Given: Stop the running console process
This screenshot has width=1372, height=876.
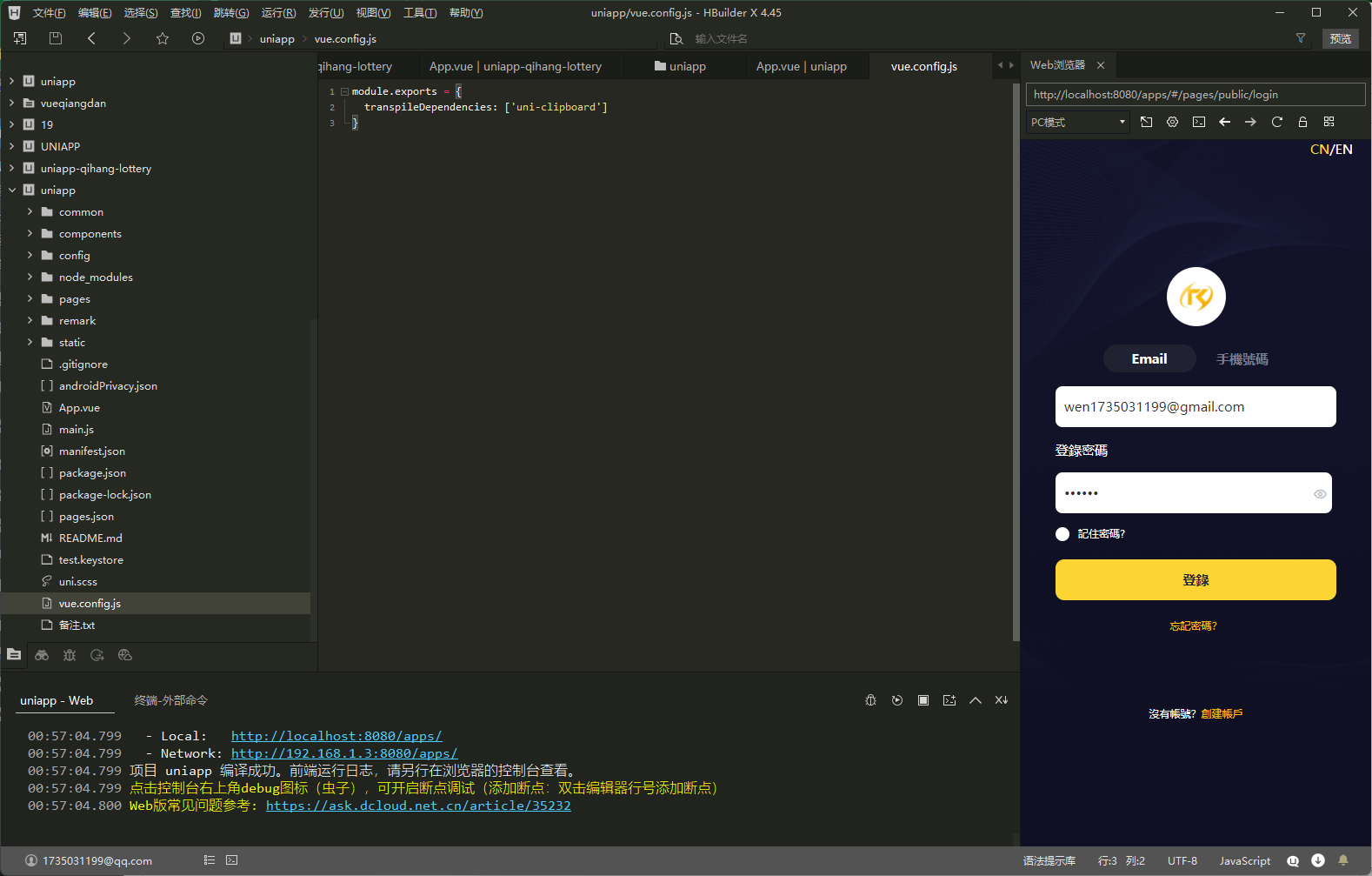Looking at the screenshot, I should [923, 700].
